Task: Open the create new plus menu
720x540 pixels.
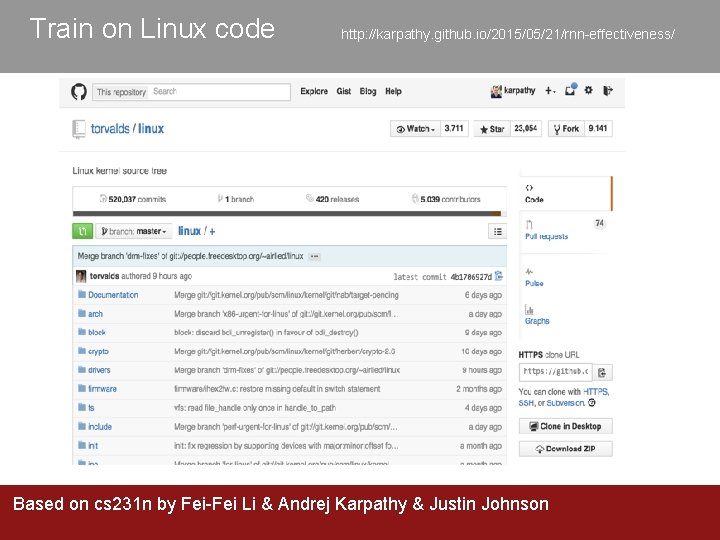Action: (x=550, y=91)
